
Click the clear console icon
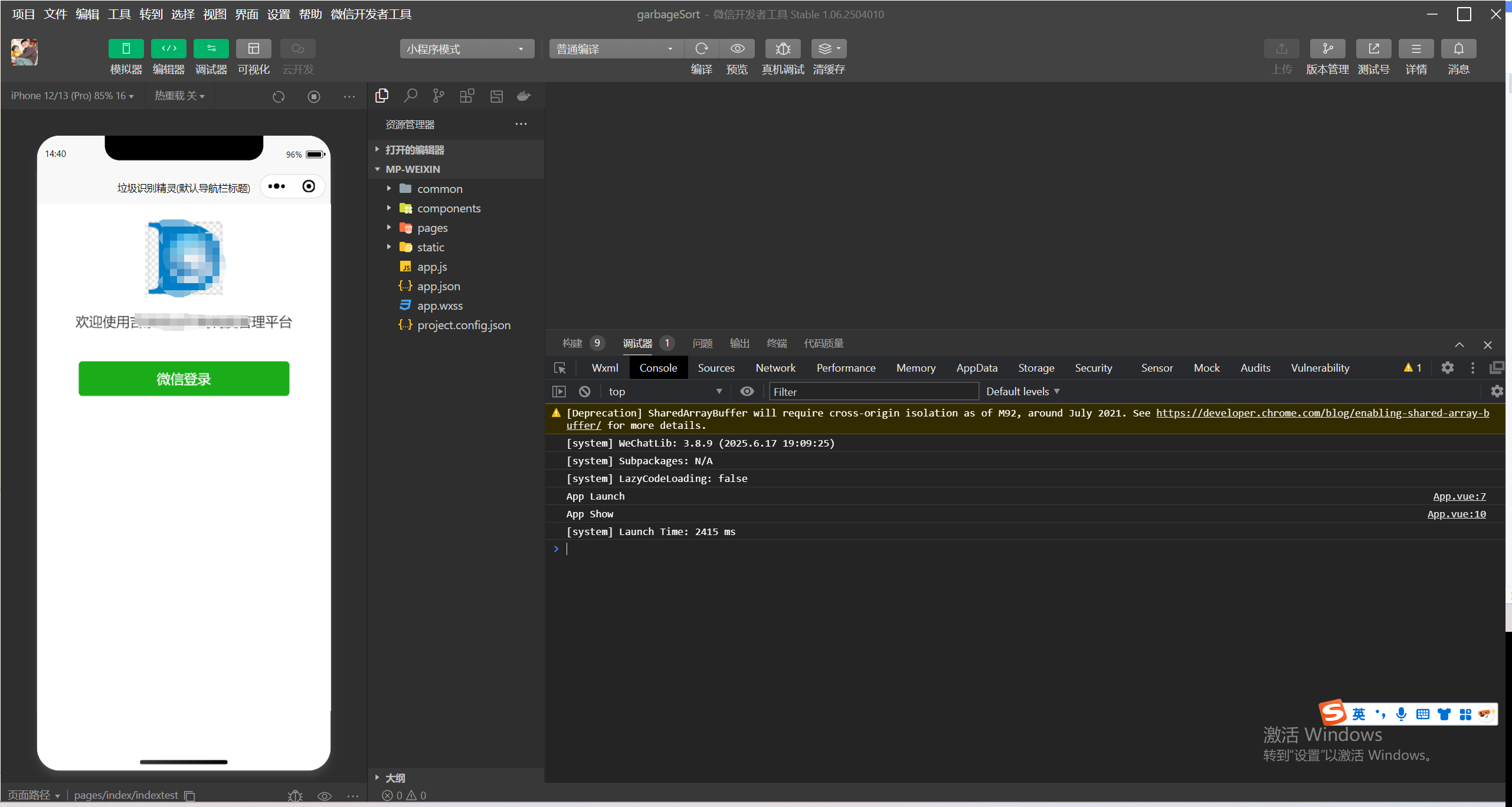pos(584,392)
